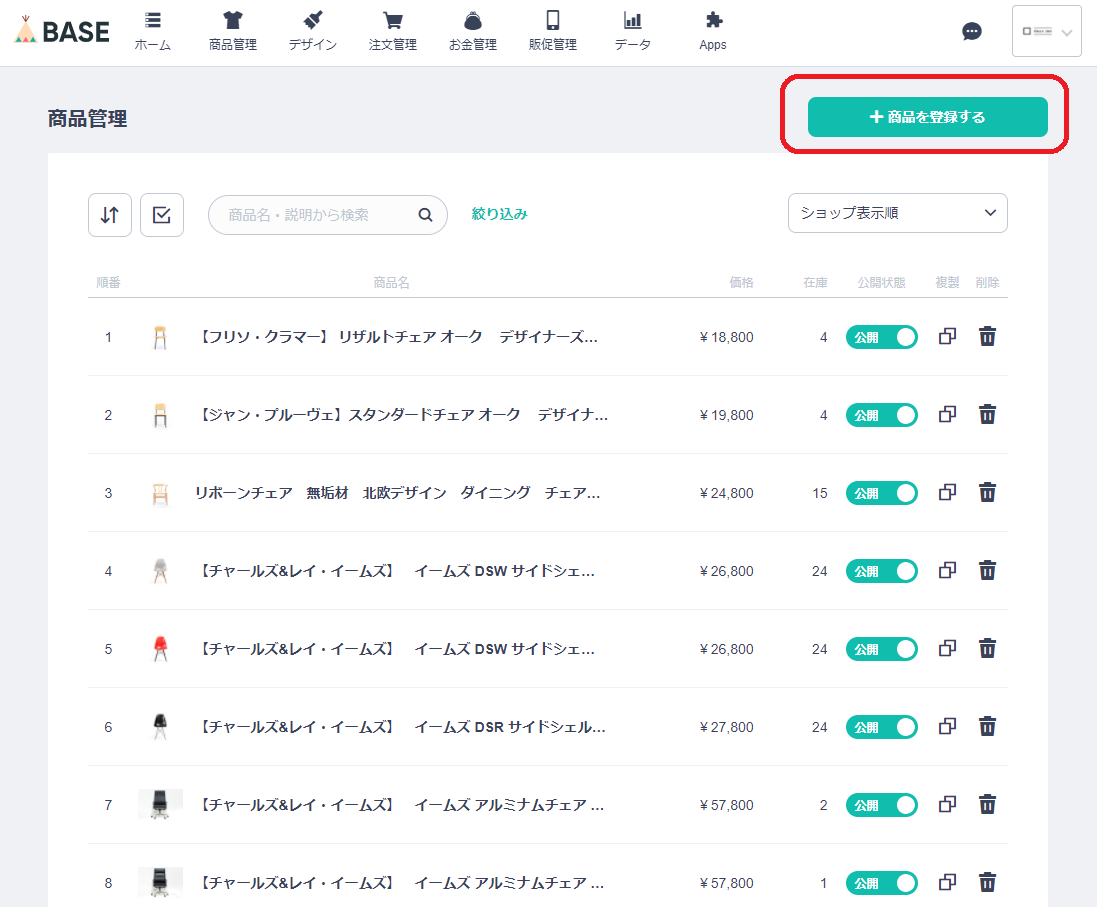Click inside the product search field

pyautogui.click(x=320, y=214)
